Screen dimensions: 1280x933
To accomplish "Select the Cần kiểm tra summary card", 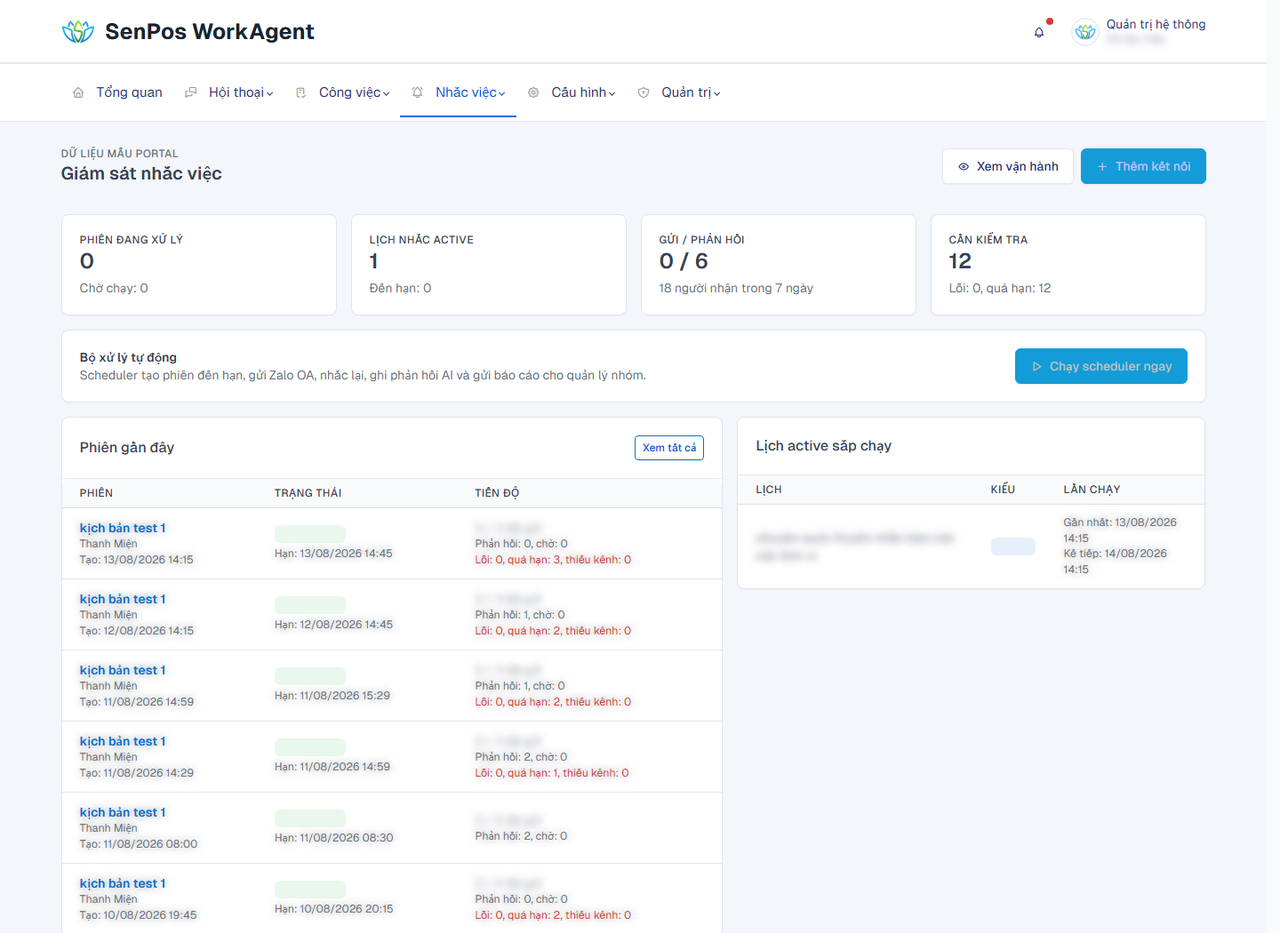I will pyautogui.click(x=1068, y=265).
